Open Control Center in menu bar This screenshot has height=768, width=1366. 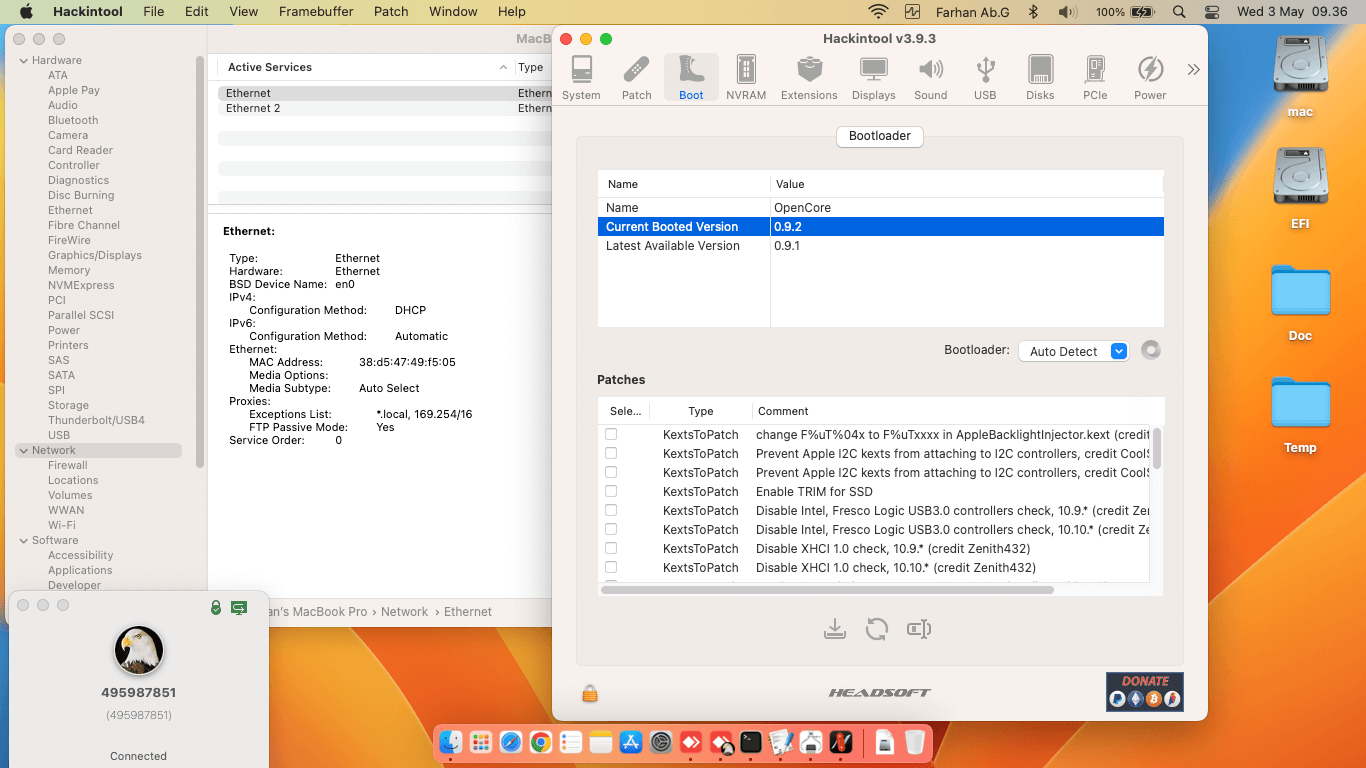[x=1212, y=12]
